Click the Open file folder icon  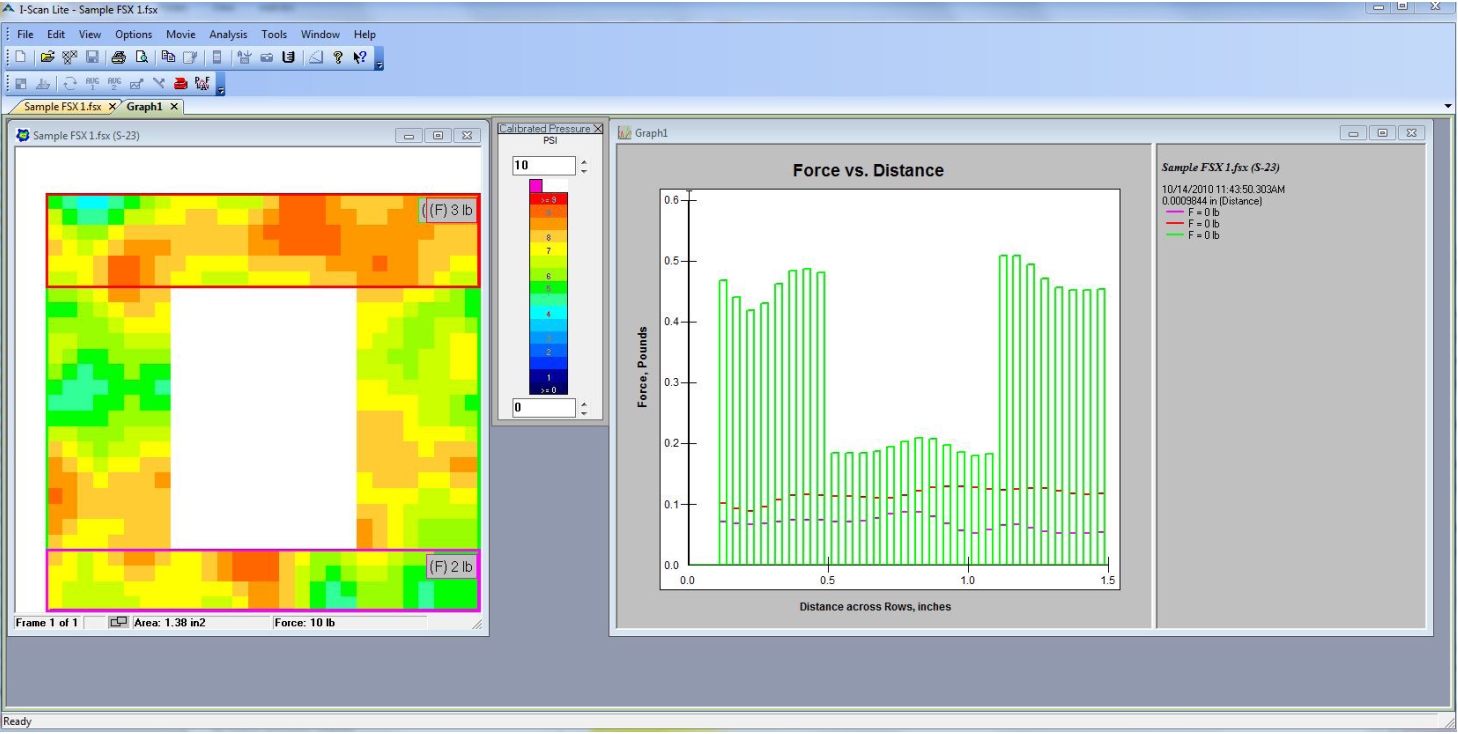(47, 58)
